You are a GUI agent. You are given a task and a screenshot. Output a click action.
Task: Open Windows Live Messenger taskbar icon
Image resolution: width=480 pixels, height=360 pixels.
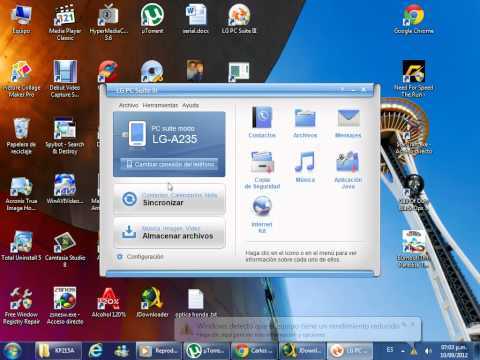coord(121,351)
